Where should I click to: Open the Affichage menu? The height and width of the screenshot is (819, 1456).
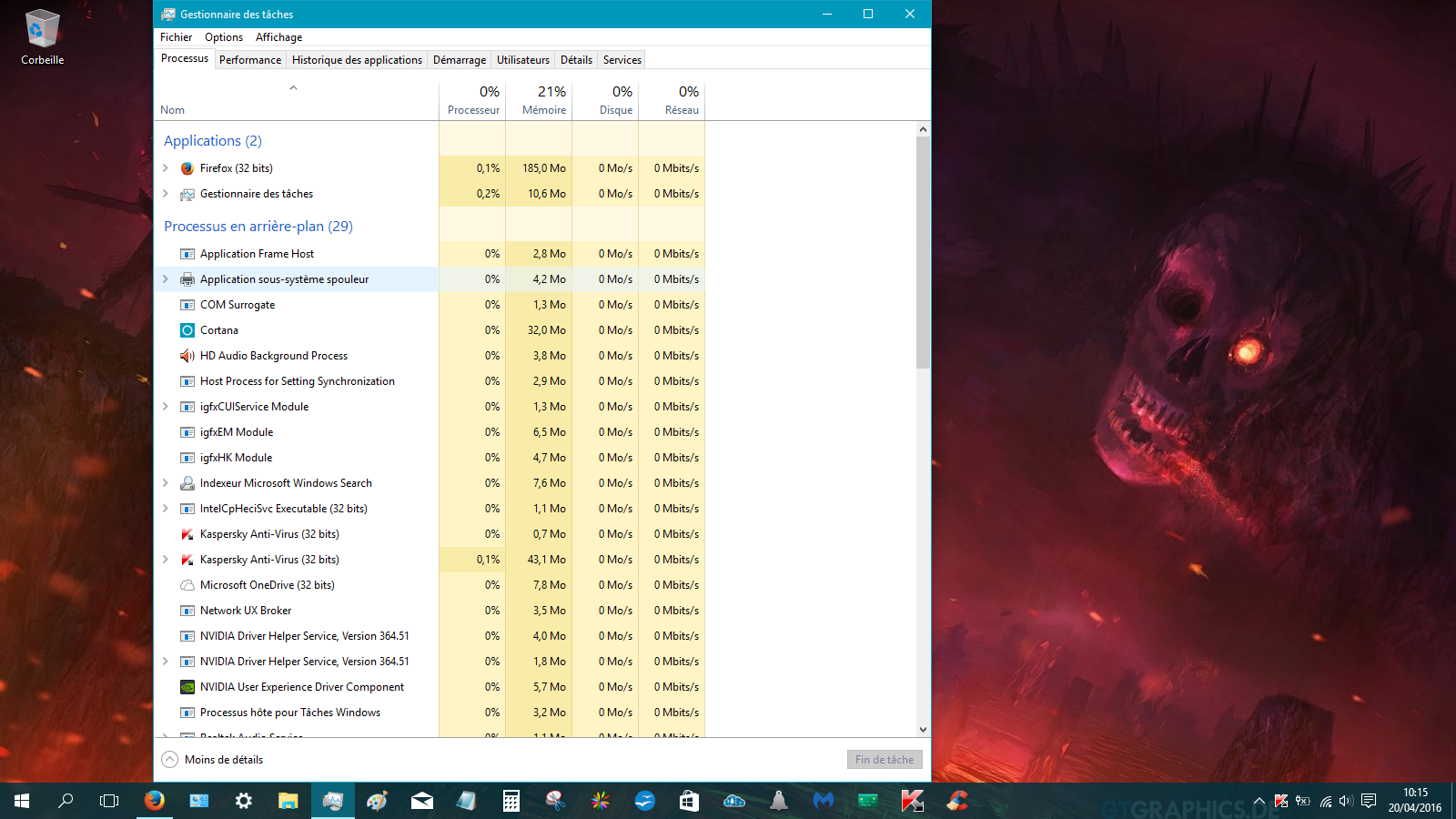tap(278, 37)
